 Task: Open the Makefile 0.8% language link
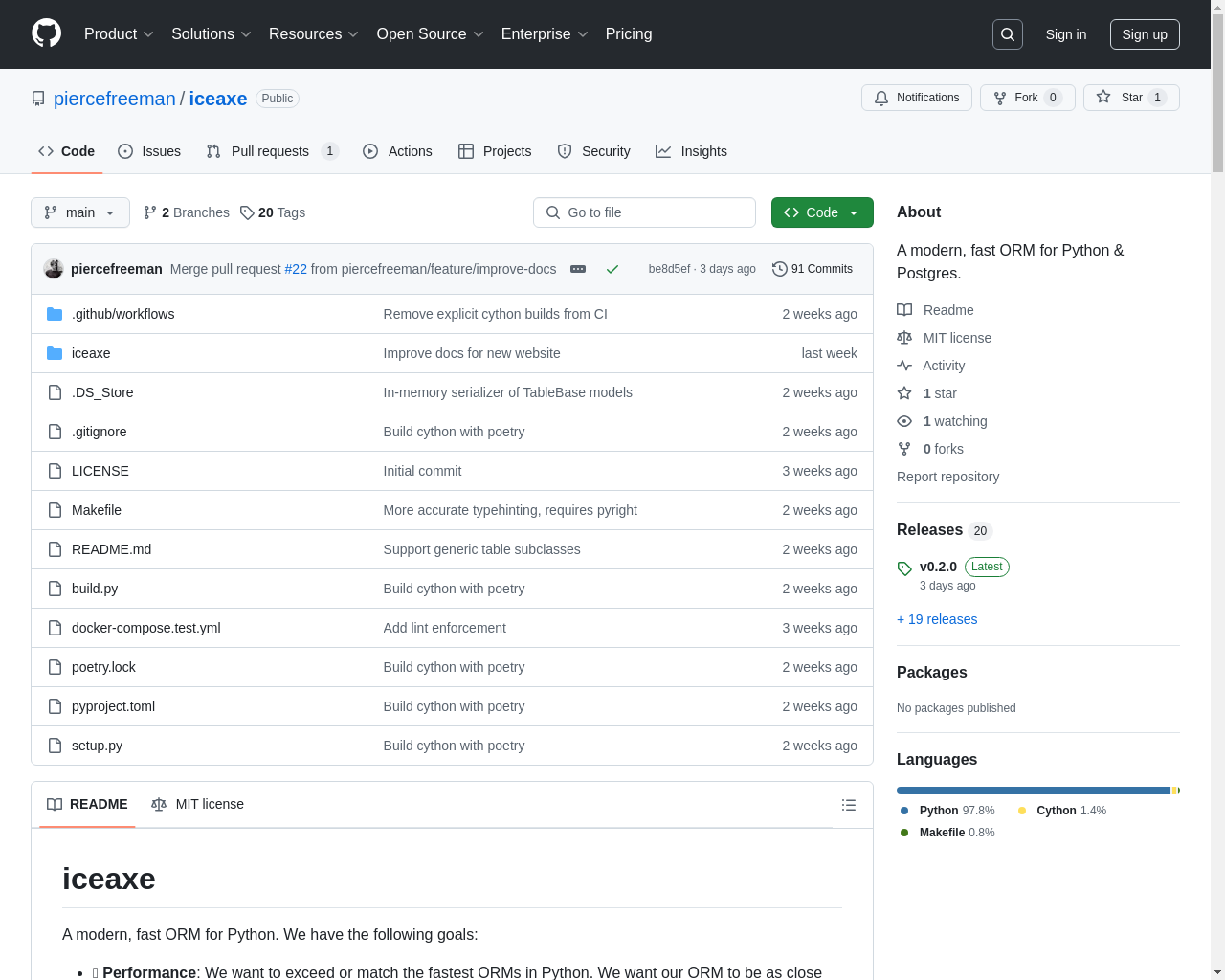947,833
